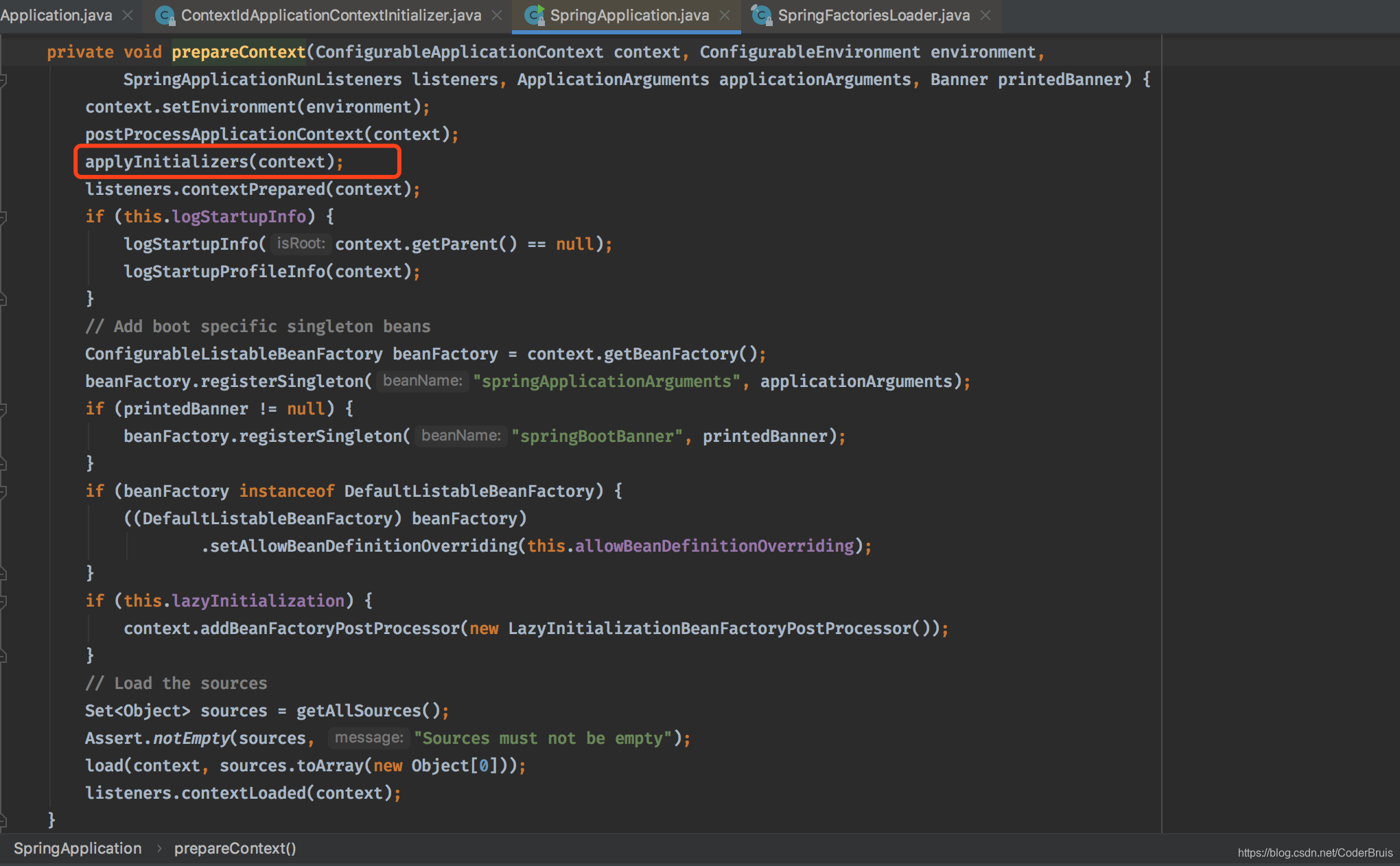Click the logStartupInfo field in the if condition

pos(239,217)
